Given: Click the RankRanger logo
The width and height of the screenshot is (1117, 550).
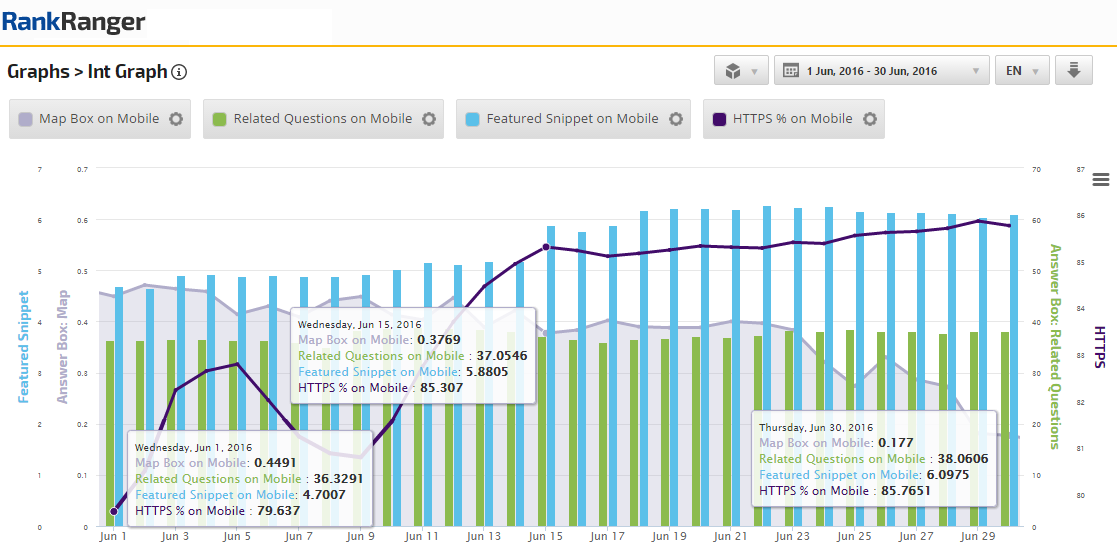Looking at the screenshot, I should [x=74, y=22].
